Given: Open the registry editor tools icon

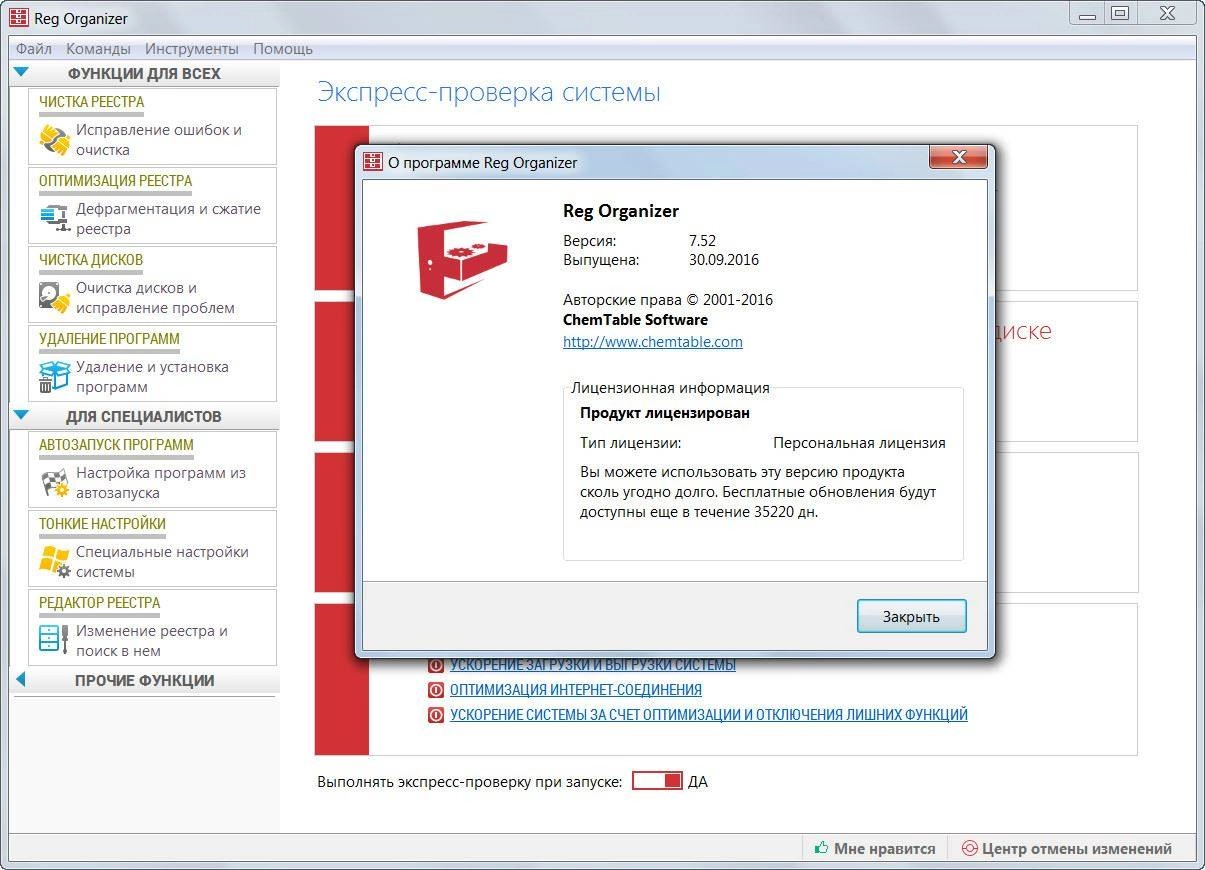Looking at the screenshot, I should pos(54,639).
